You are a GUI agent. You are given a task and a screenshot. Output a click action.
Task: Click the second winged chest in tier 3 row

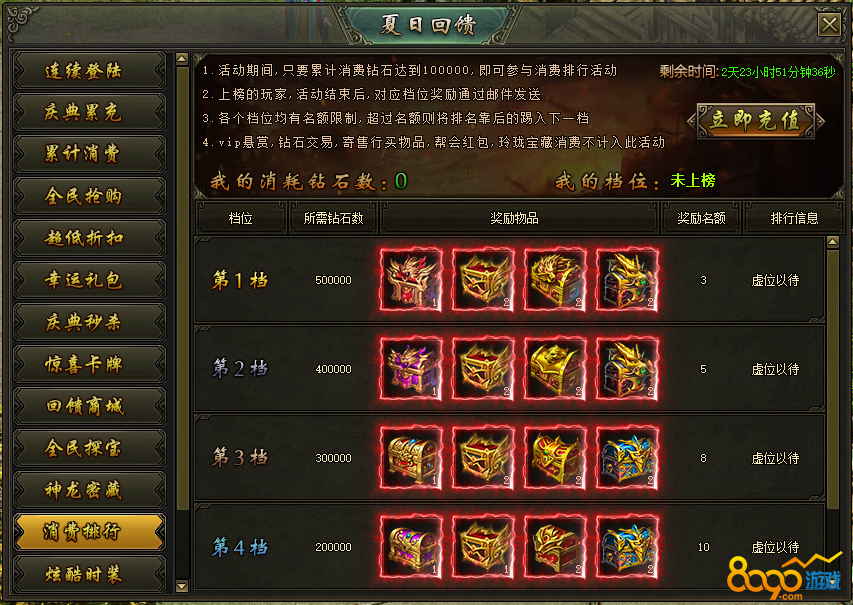(x=483, y=458)
